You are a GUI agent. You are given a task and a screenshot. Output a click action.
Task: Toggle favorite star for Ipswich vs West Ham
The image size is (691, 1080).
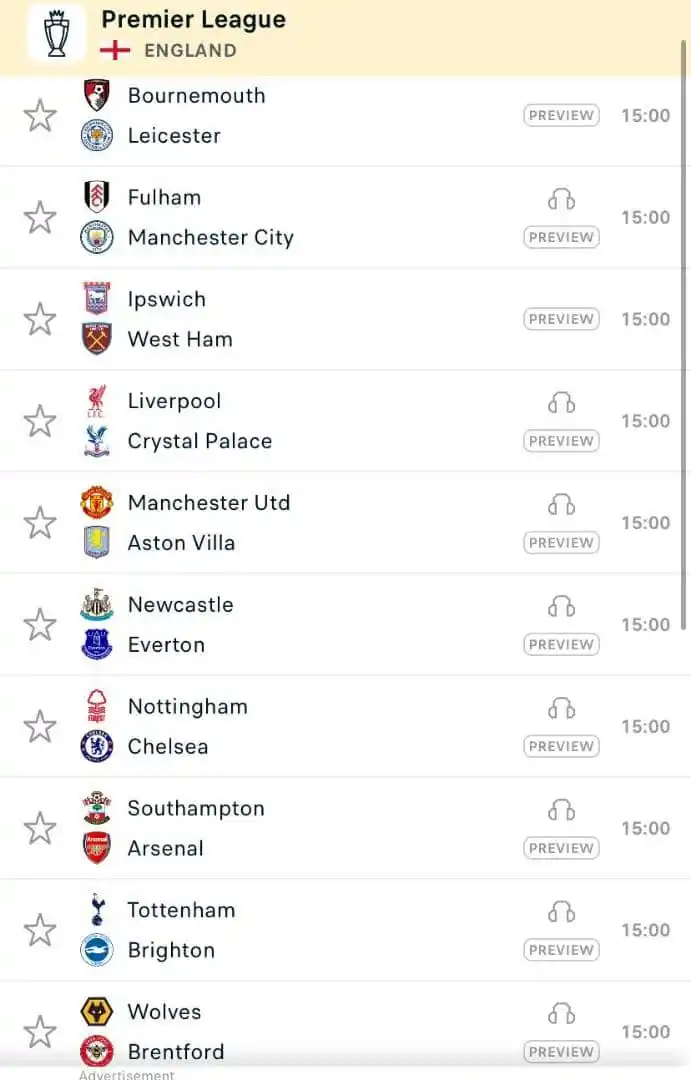(40, 319)
